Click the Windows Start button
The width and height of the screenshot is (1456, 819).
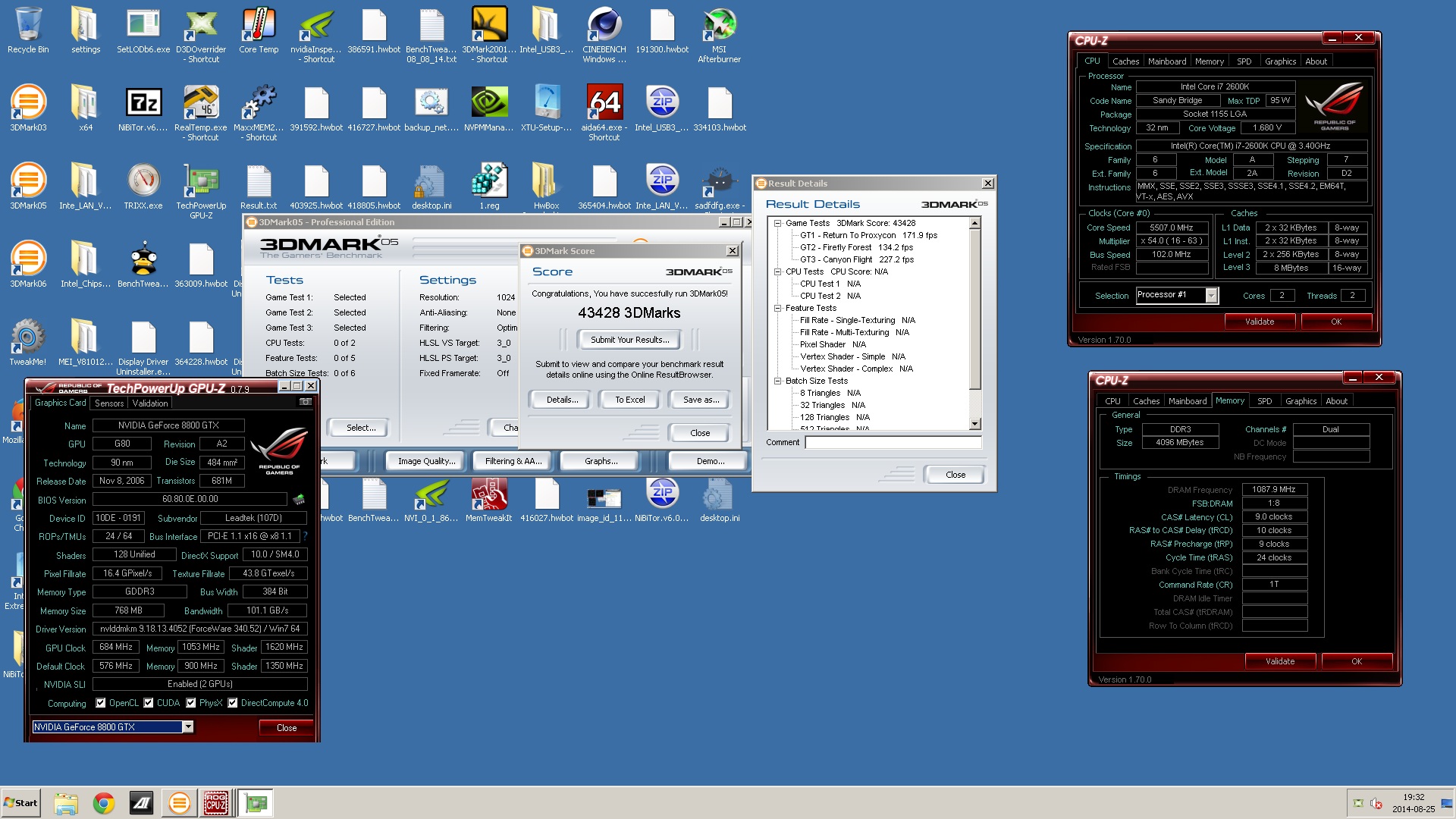point(20,803)
